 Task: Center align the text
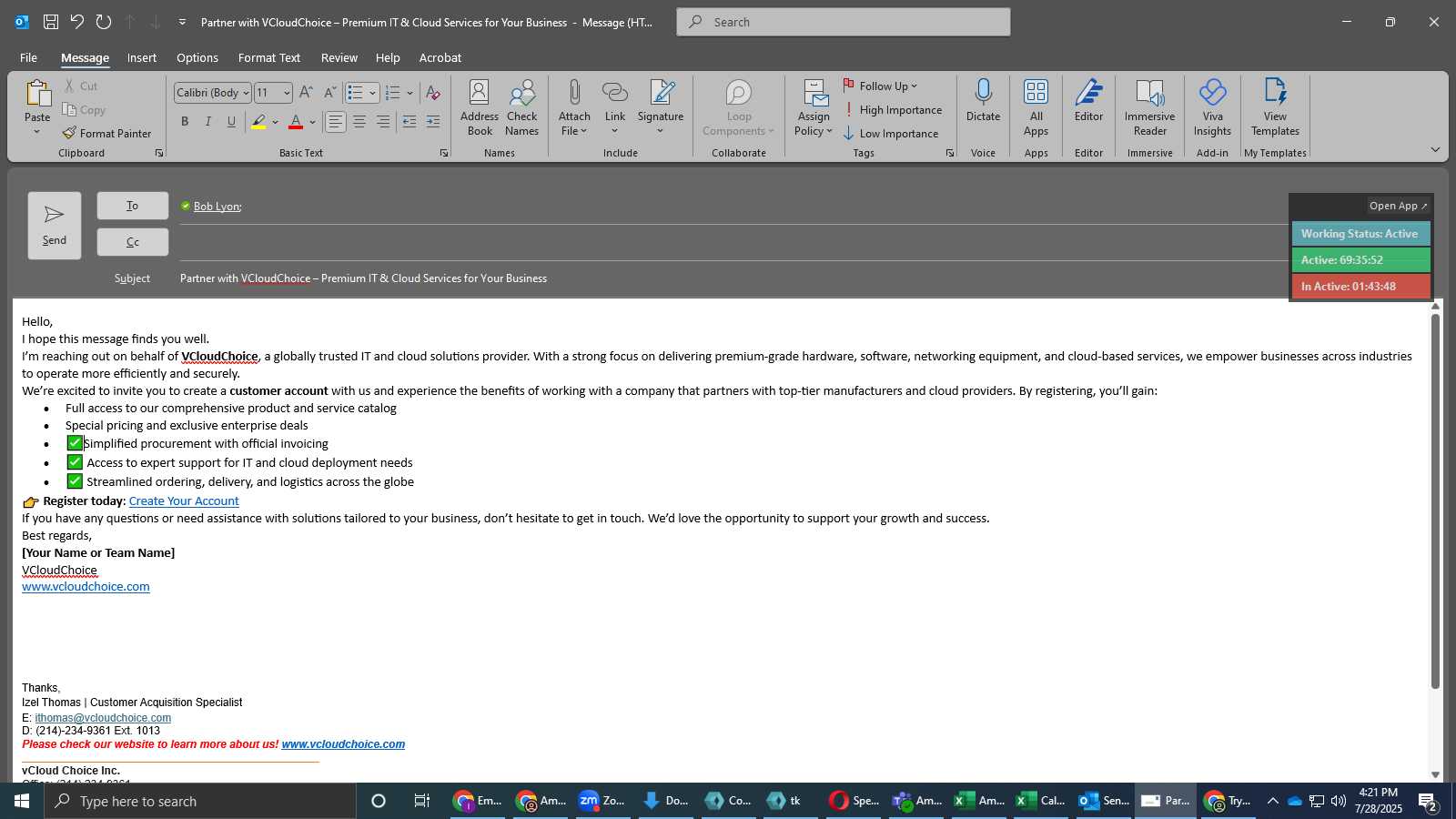[359, 122]
